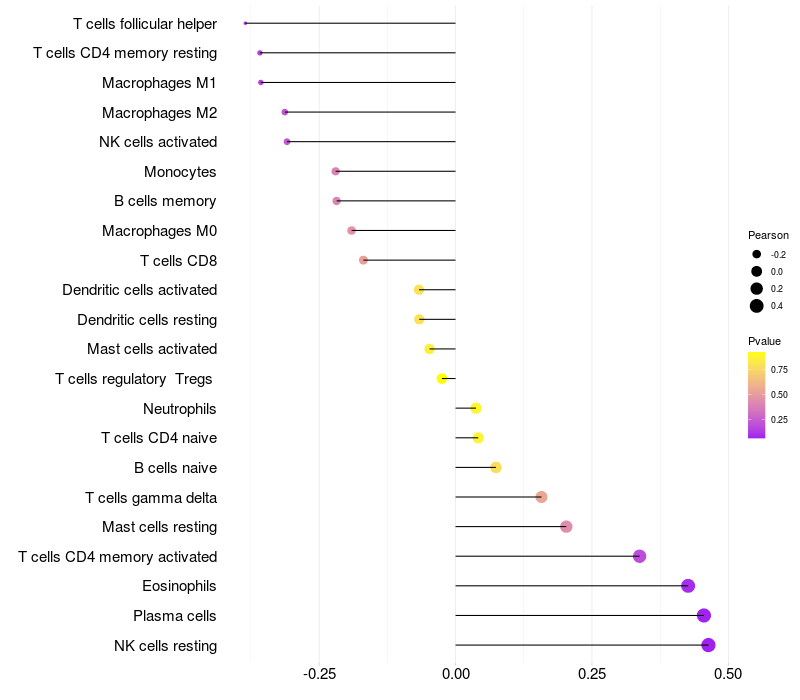This screenshot has width=800, height=700.
Task: Click the 0.50 x-axis tick label
Action: (728, 674)
